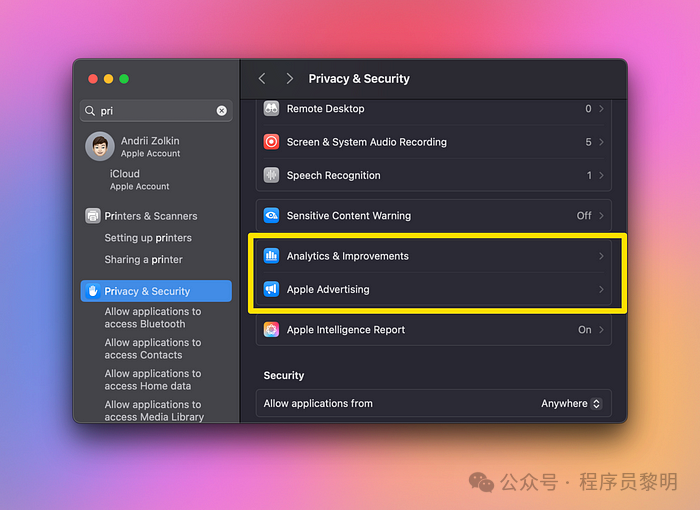Screen dimensions: 700x510
Task: Open Screen & System Audio Recording chevron
Action: (601, 142)
